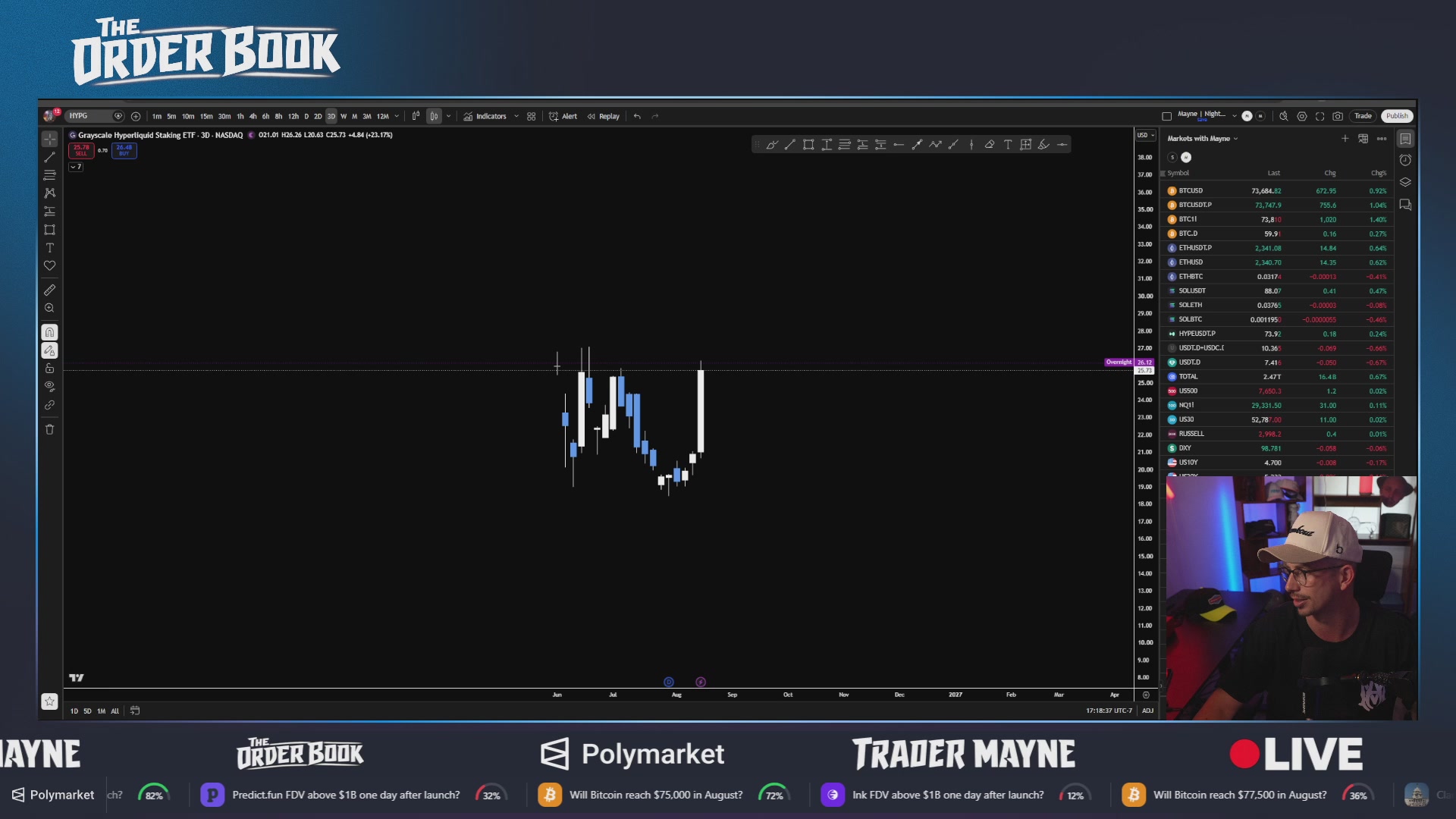Click the blue BUY price button
This screenshot has width=1456, height=819.
point(124,150)
